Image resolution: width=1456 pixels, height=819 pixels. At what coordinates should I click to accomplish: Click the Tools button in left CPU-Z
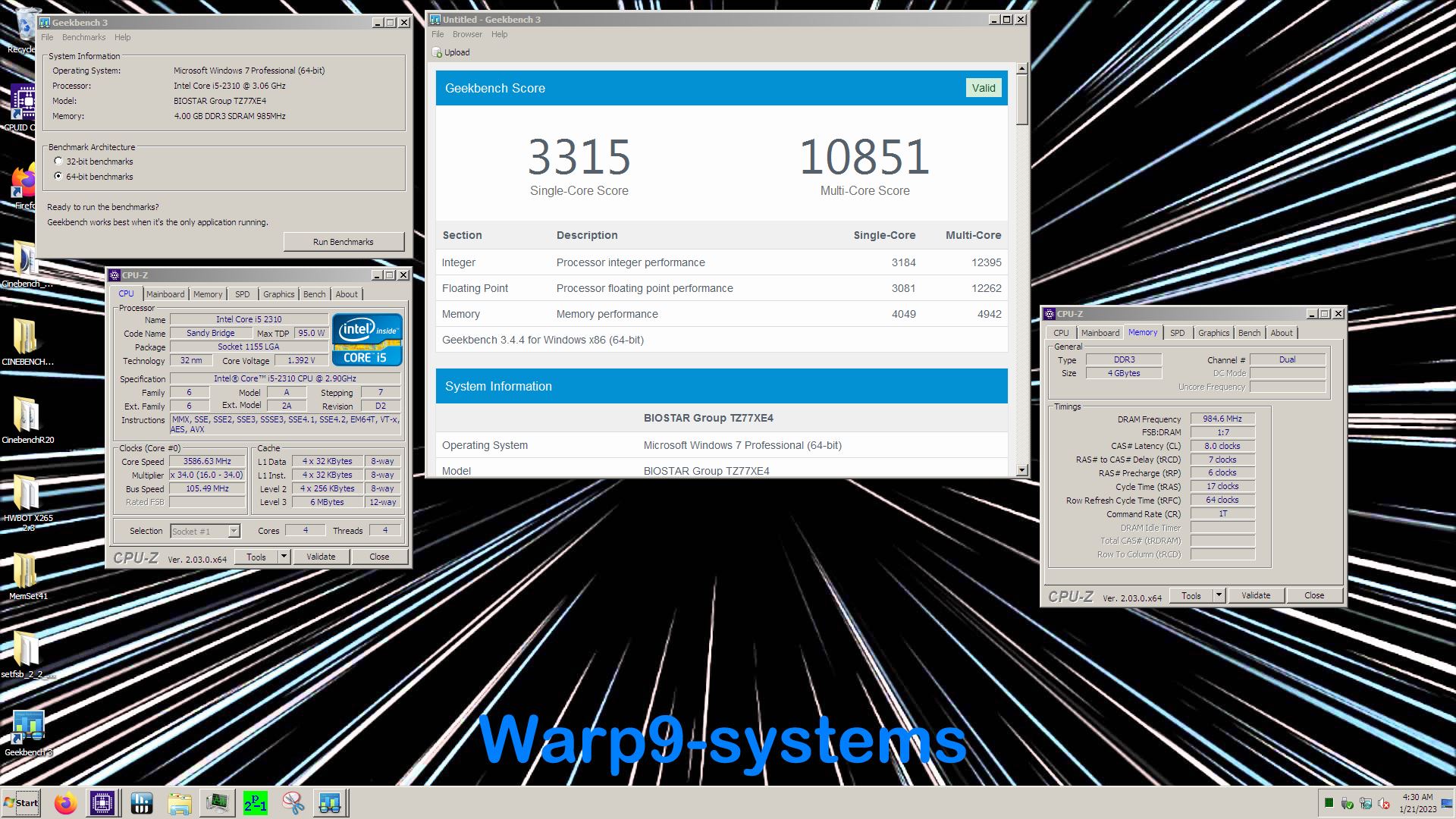(256, 557)
